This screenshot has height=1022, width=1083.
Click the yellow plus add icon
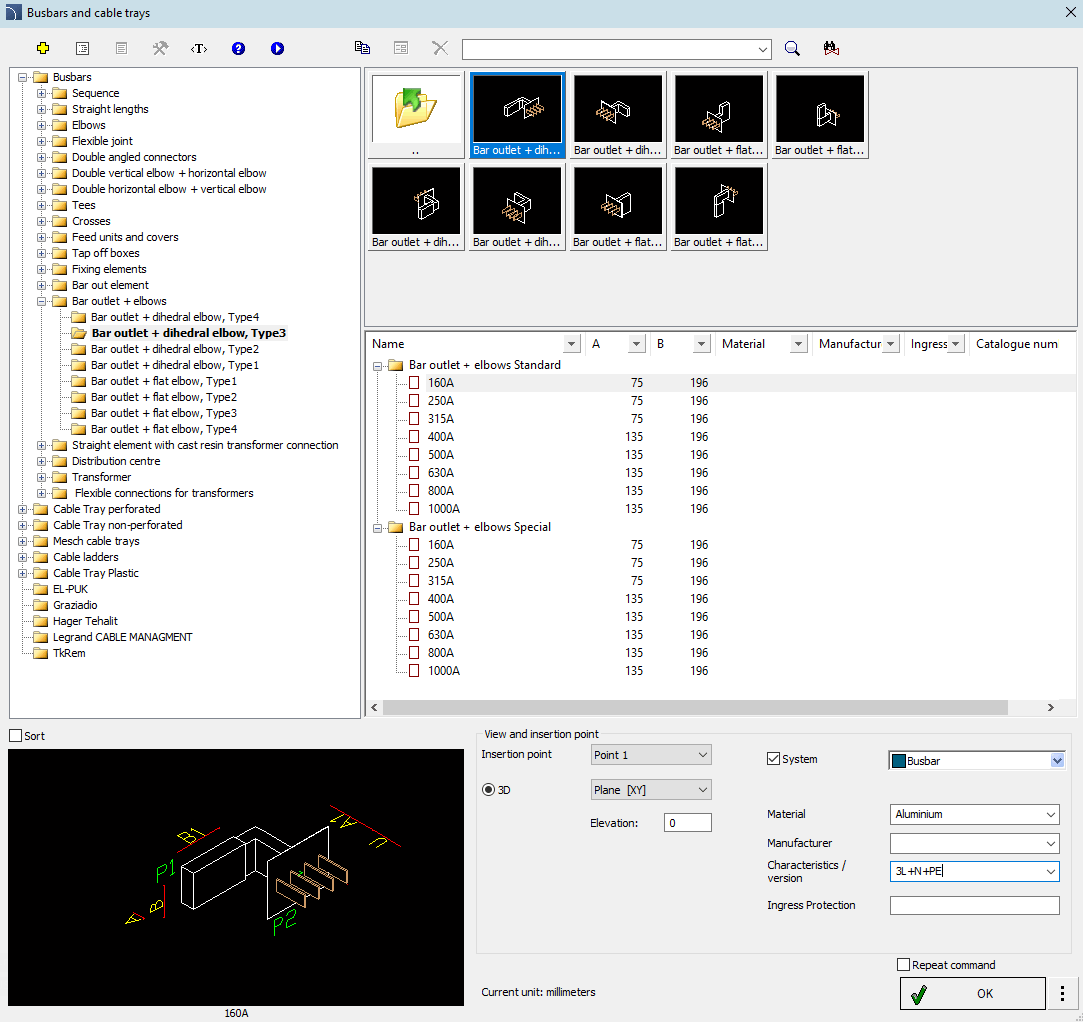[43, 48]
